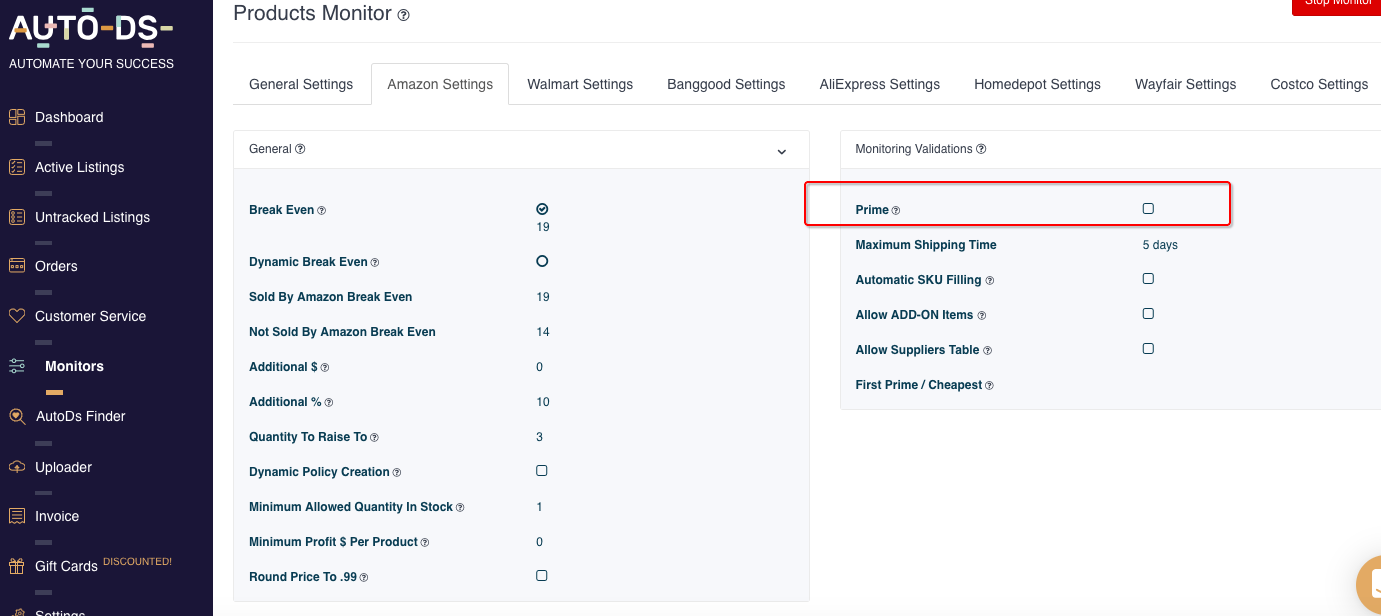Click help icon next to Quantity To Raise To
The height and width of the screenshot is (616, 1381).
point(374,438)
